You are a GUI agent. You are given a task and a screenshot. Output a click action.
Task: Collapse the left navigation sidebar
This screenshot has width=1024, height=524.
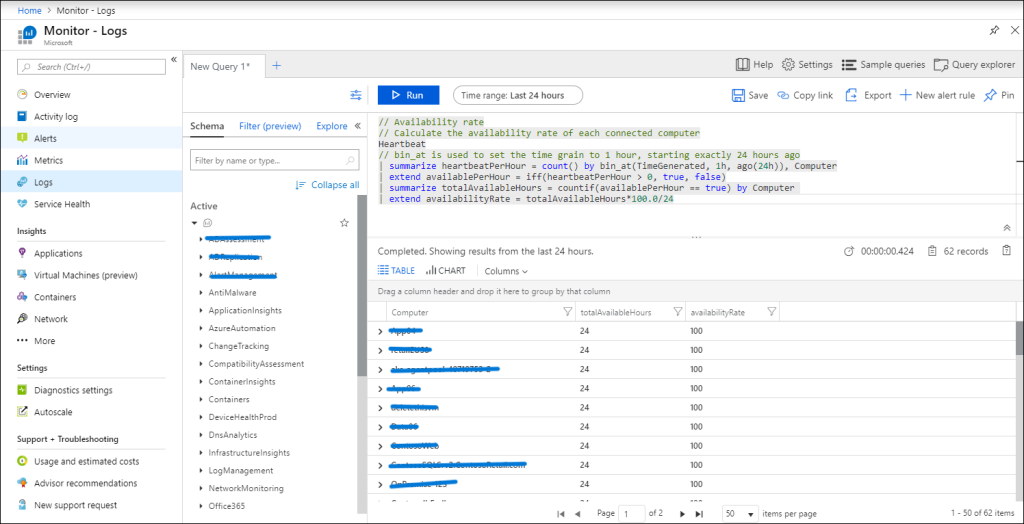(174, 59)
